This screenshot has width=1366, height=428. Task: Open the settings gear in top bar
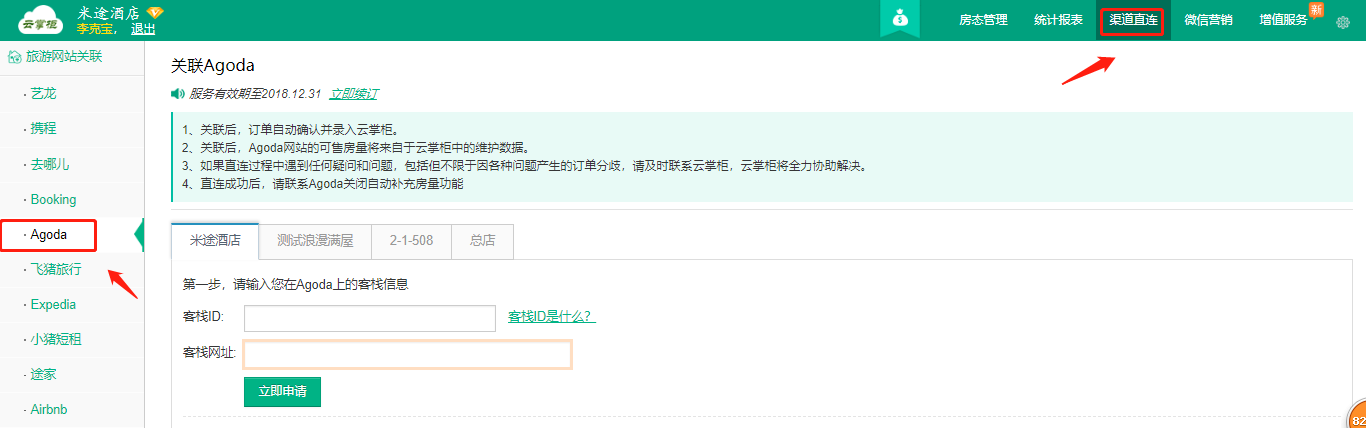tap(1343, 22)
